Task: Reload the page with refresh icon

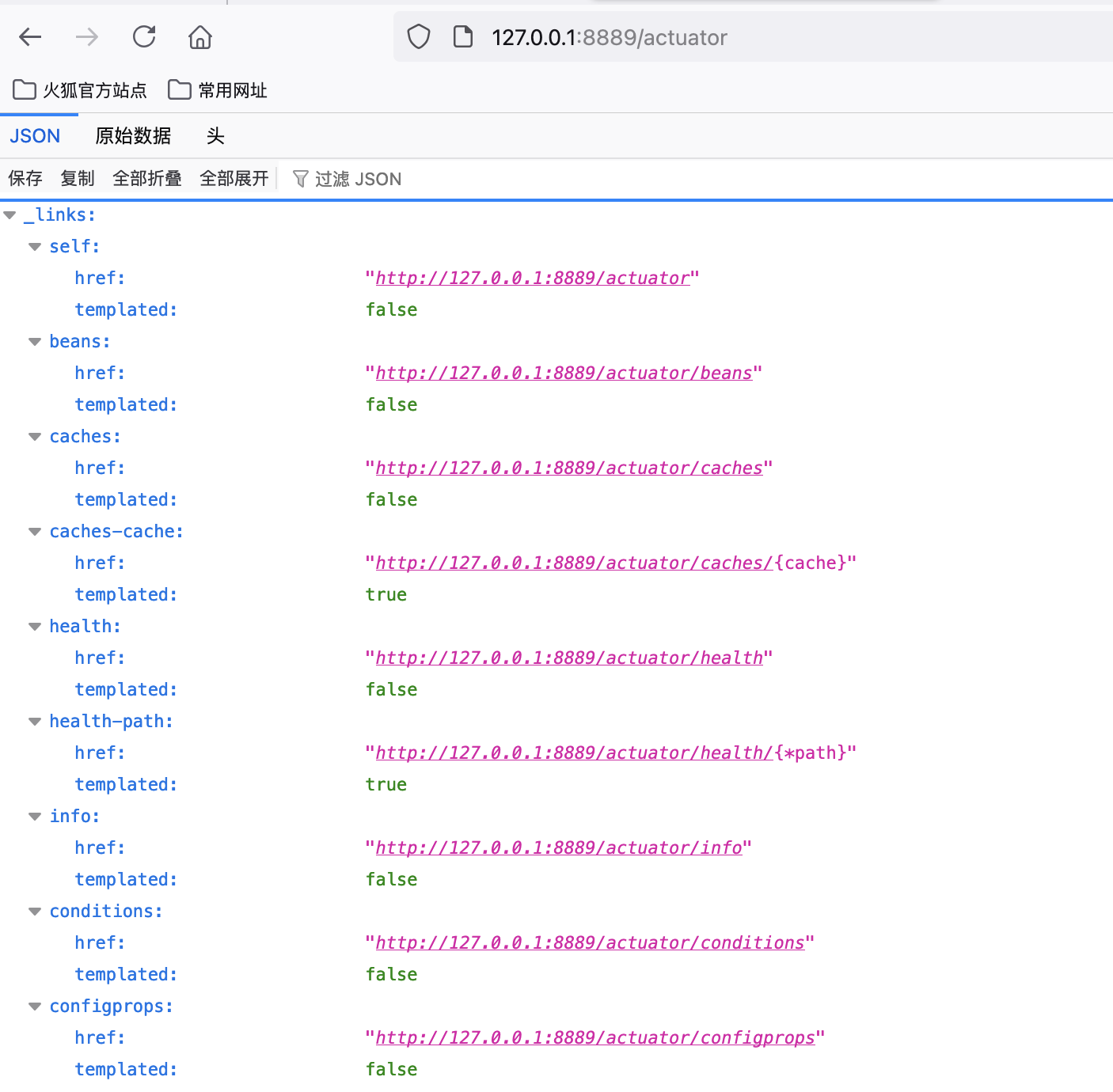Action: click(x=144, y=37)
